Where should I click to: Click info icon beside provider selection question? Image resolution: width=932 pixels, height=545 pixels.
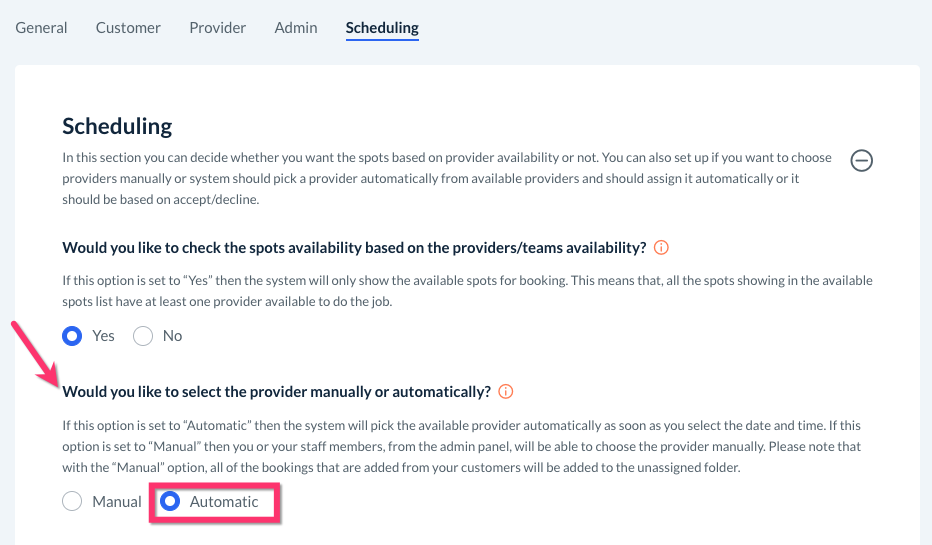pyautogui.click(x=506, y=391)
